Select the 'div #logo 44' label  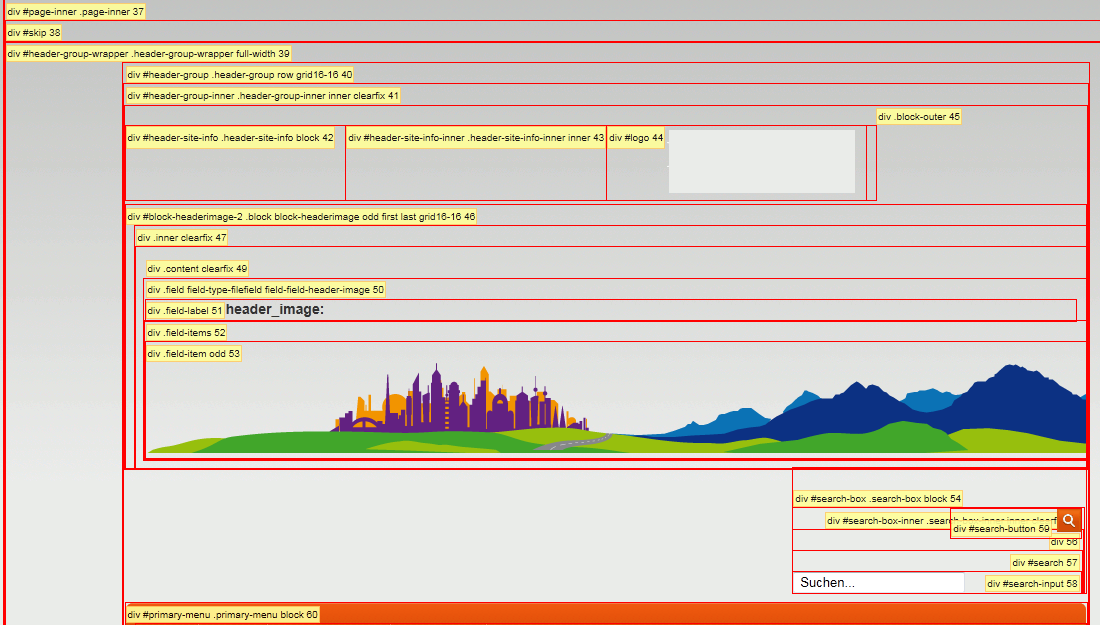[x=636, y=138]
